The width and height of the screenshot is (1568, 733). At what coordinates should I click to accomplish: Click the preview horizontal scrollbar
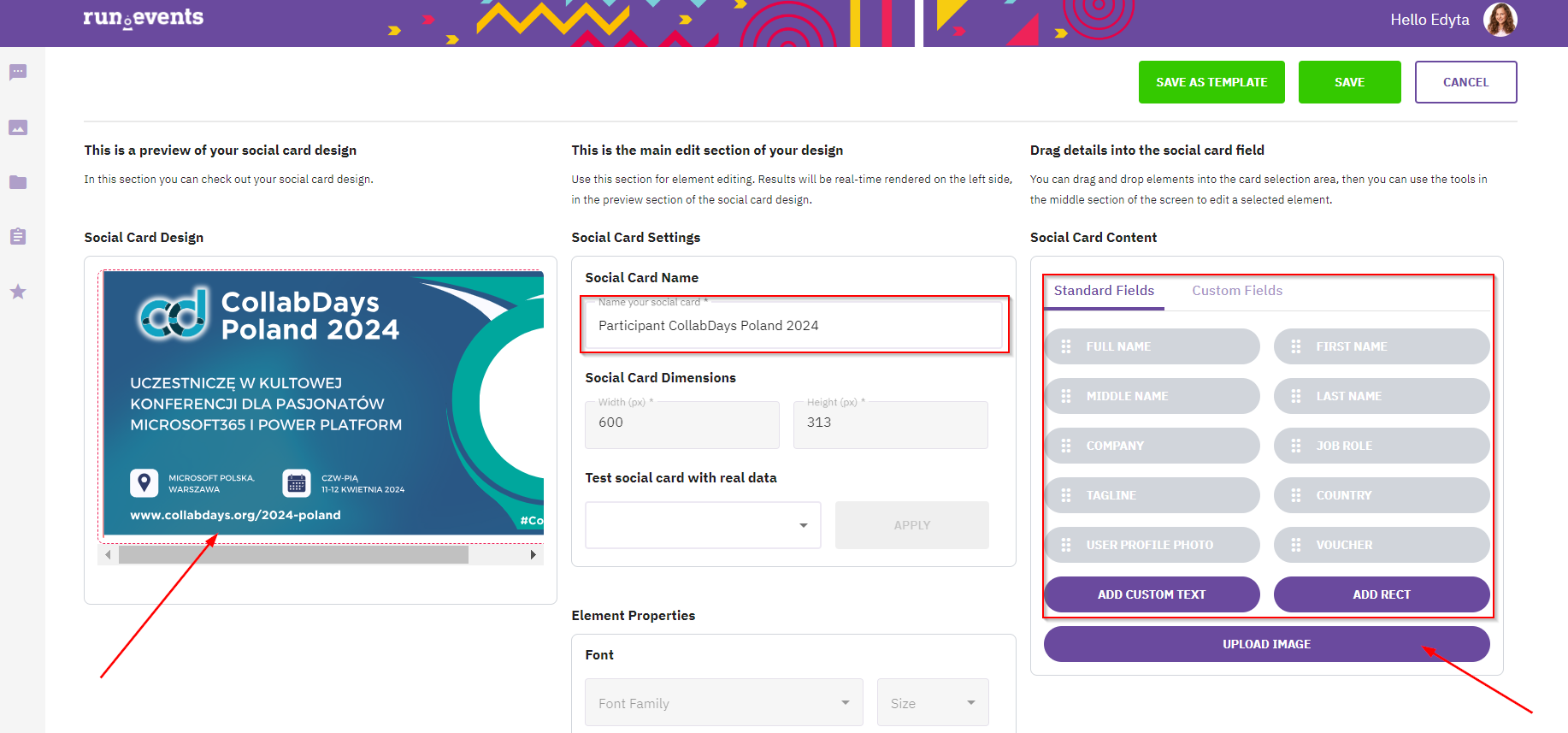coord(293,555)
